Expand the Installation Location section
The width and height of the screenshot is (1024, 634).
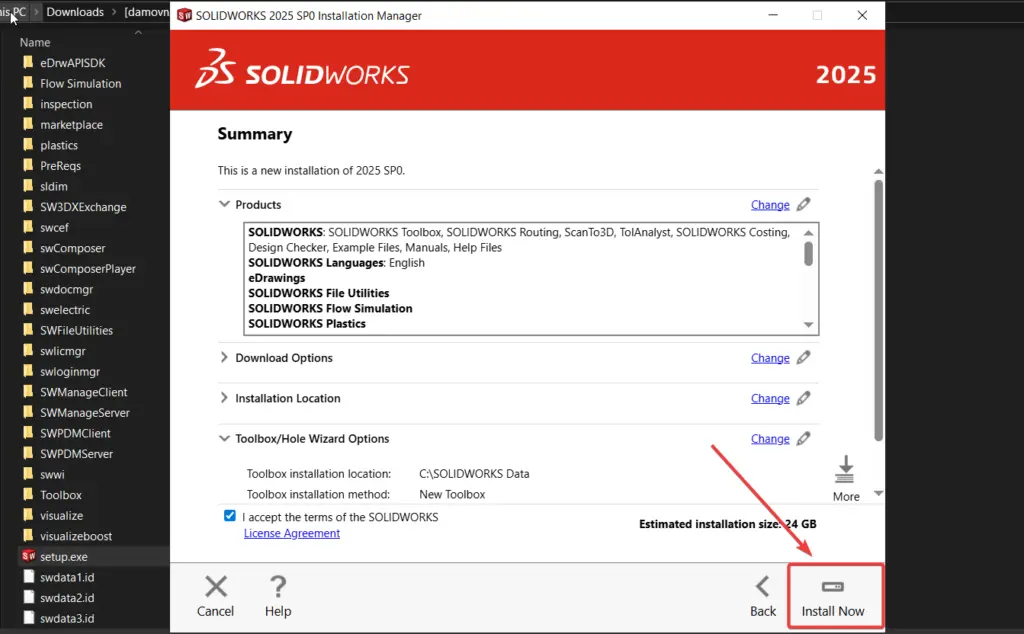(x=224, y=398)
